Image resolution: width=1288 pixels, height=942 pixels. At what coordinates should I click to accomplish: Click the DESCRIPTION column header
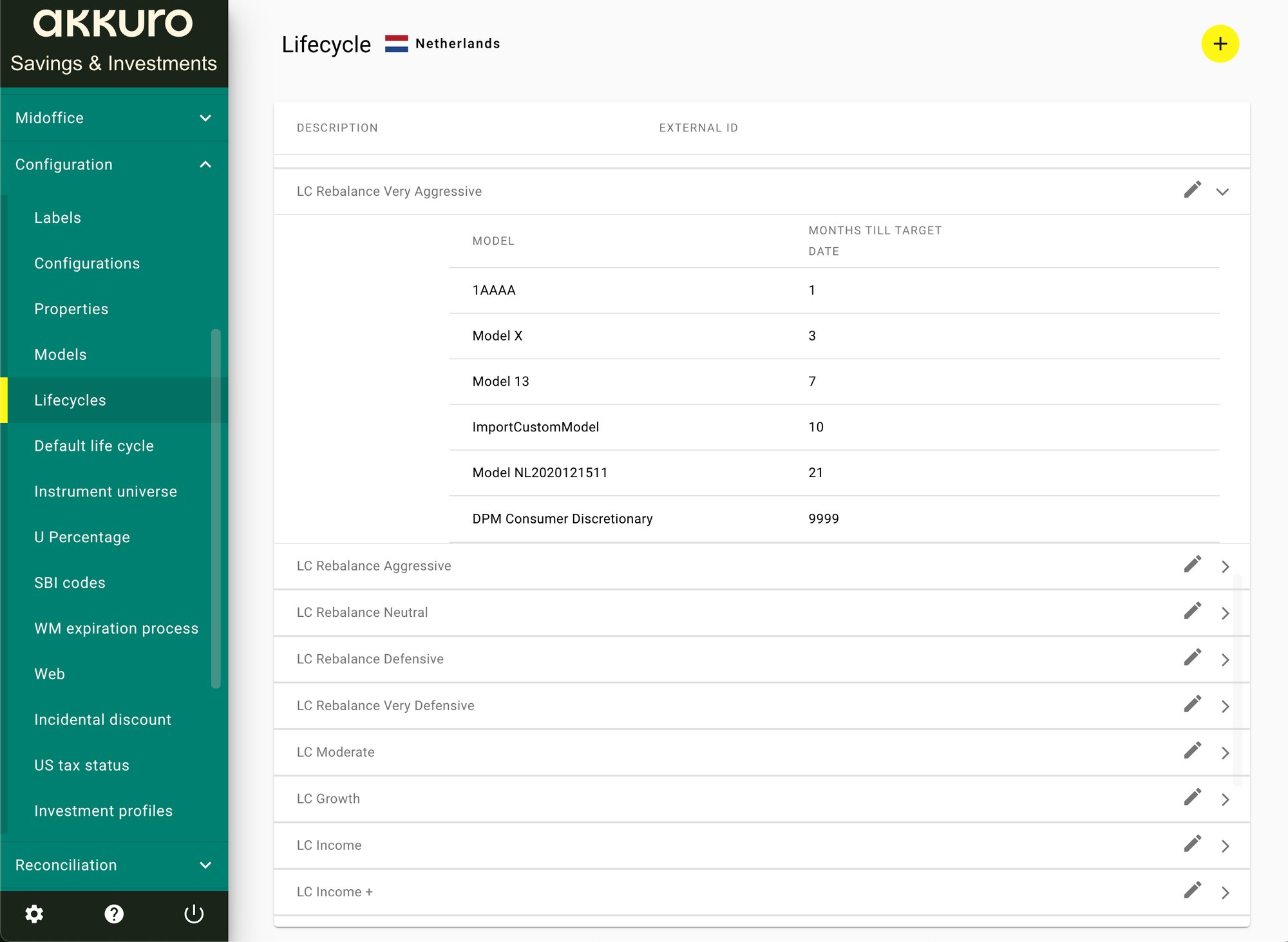point(337,127)
